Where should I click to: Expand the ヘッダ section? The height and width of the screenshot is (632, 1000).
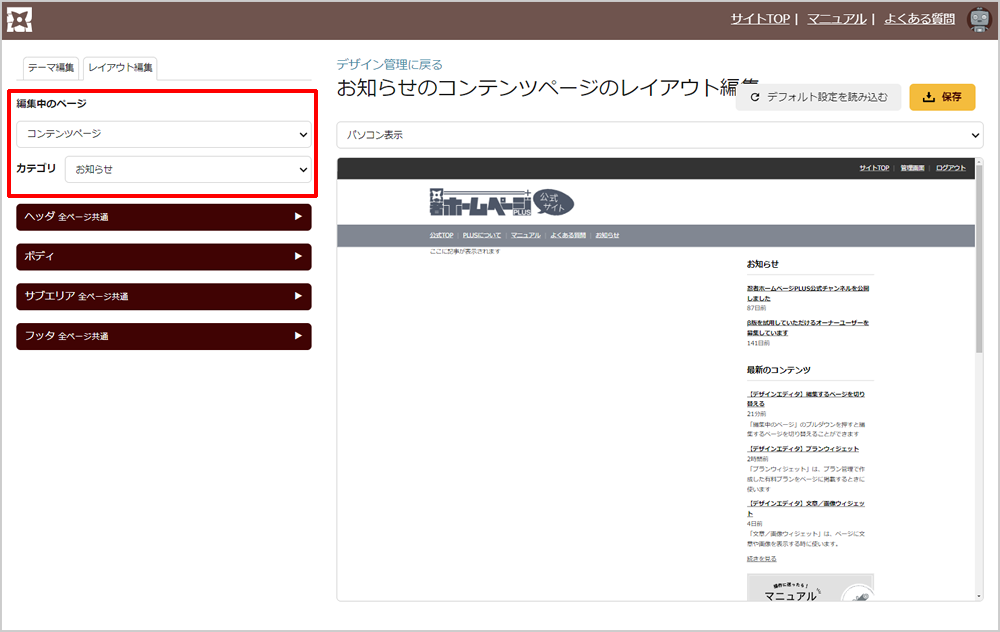[x=163, y=216]
